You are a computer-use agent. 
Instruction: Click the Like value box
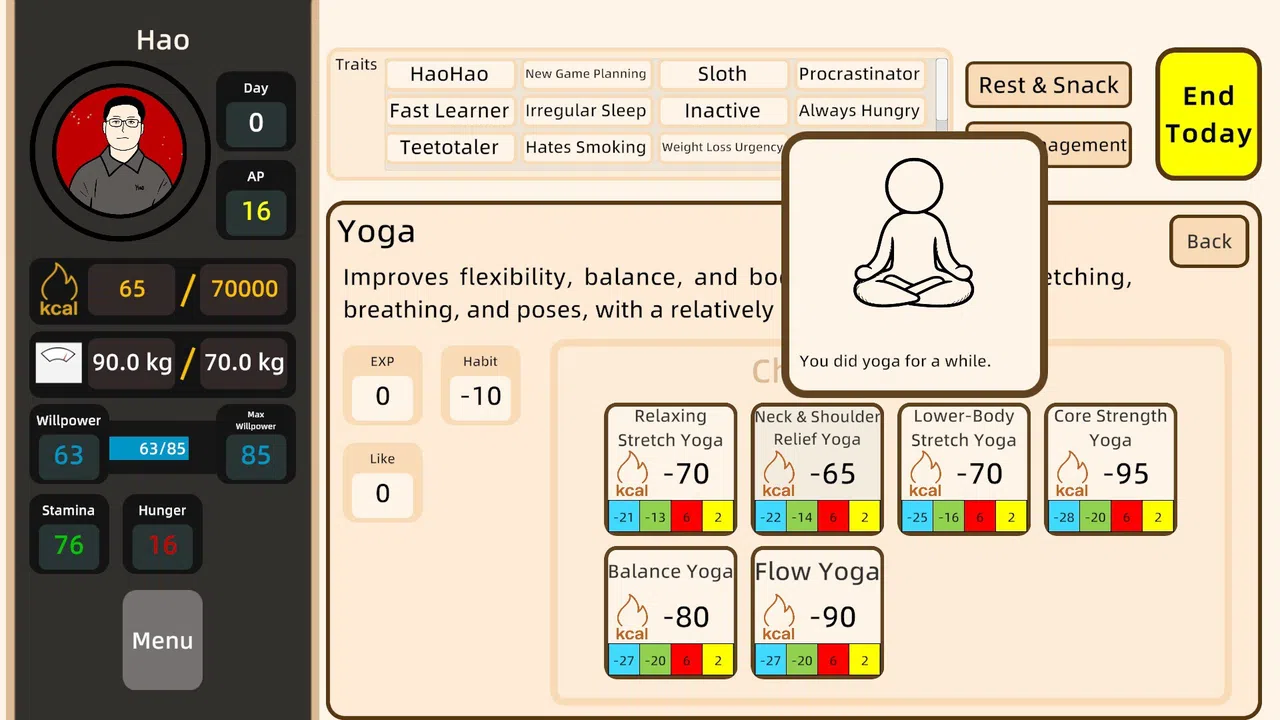[382, 494]
